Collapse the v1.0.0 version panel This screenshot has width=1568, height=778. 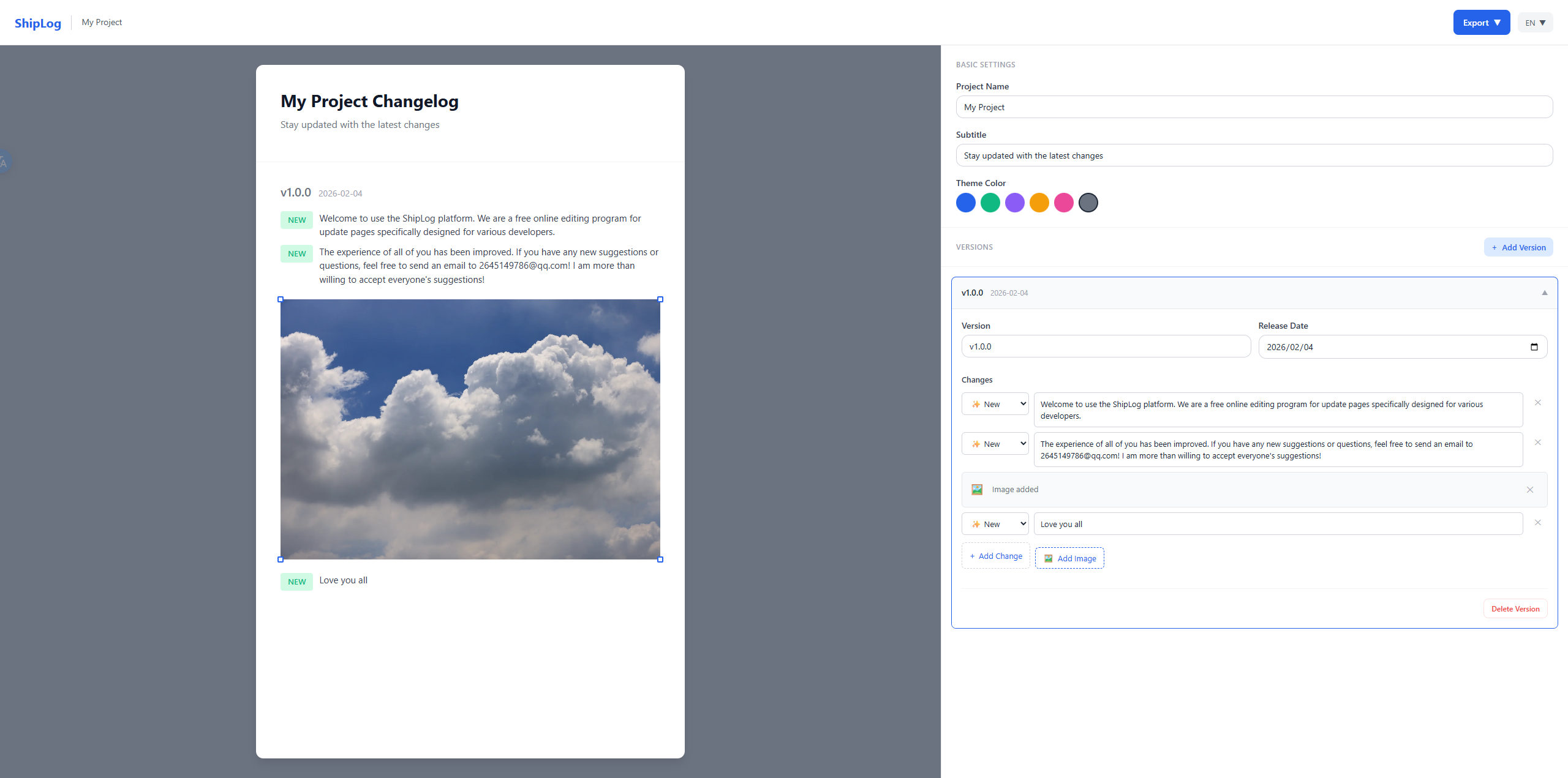coord(1544,293)
